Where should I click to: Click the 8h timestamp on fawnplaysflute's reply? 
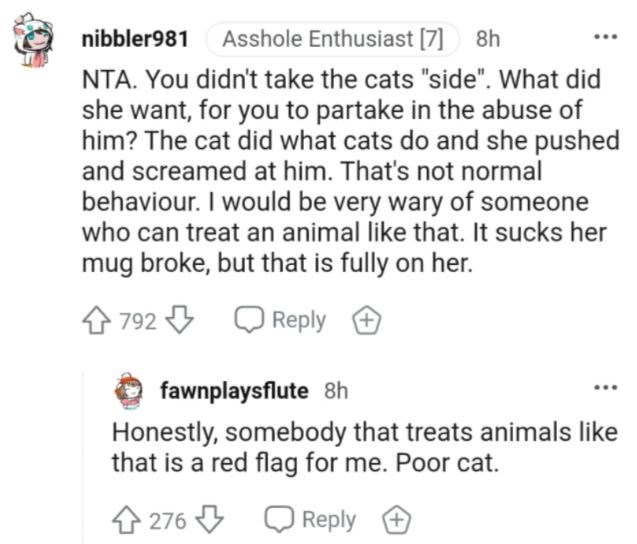pos(336,391)
